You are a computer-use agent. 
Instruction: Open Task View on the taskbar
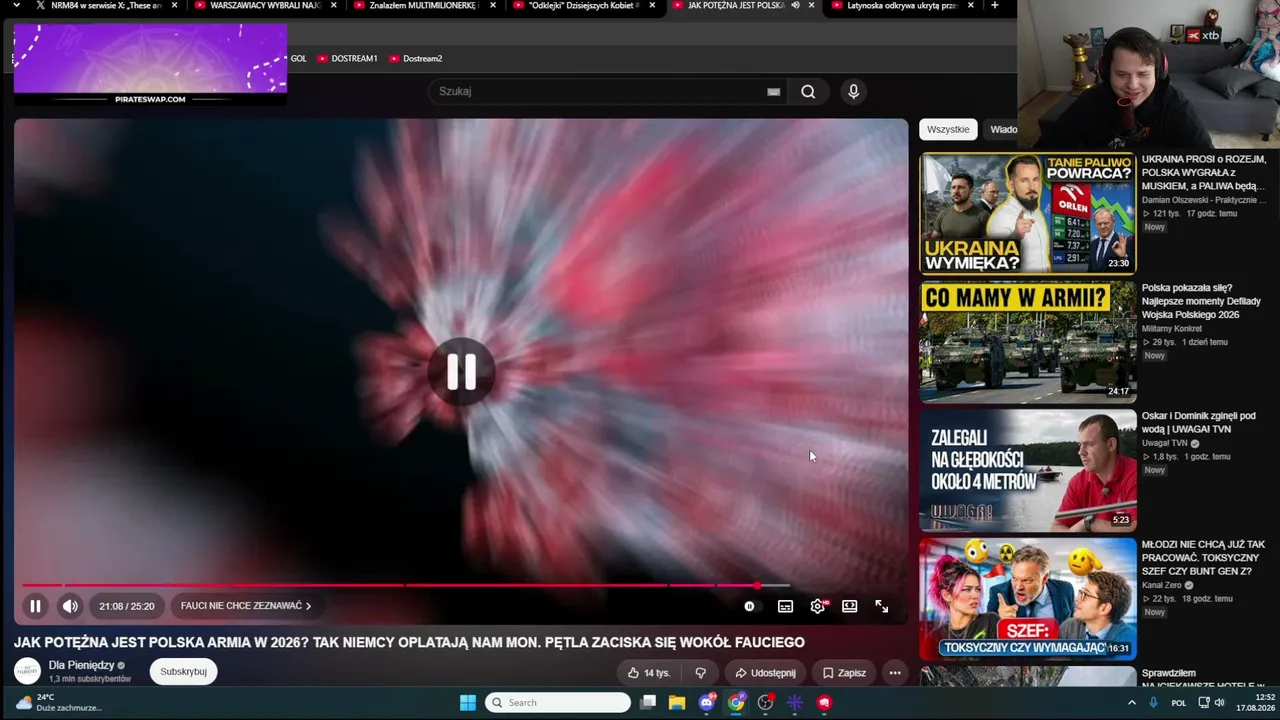click(649, 702)
